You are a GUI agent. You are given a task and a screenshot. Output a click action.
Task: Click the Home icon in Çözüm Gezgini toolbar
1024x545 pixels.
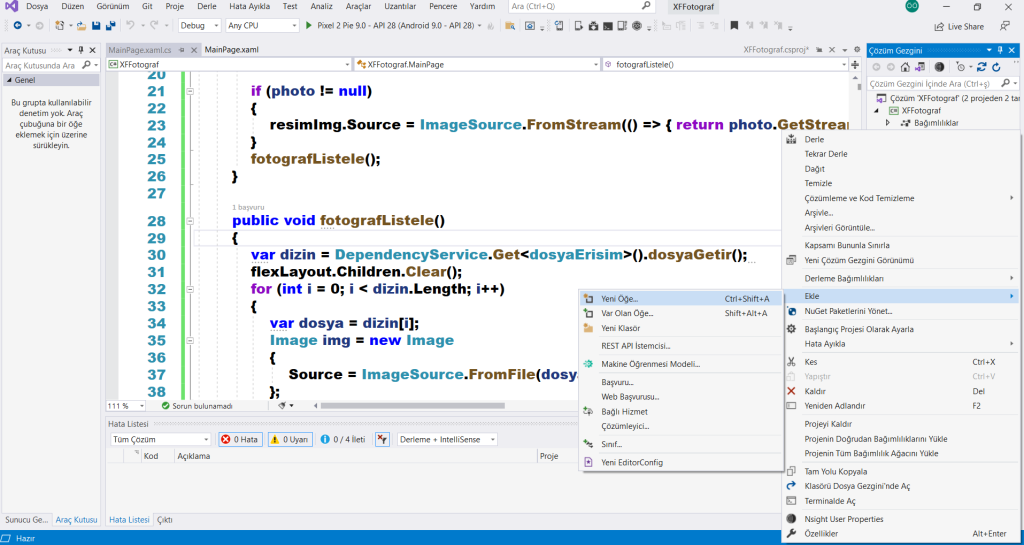click(x=904, y=67)
